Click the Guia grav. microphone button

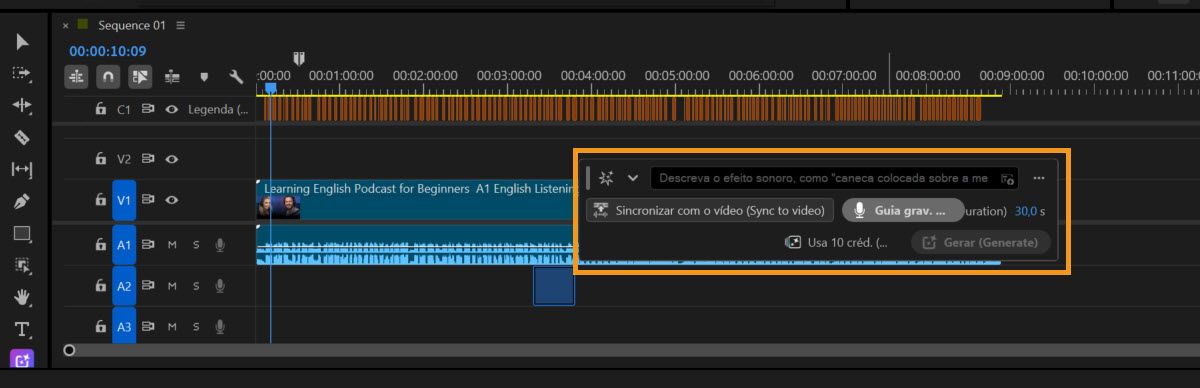[x=902, y=211]
